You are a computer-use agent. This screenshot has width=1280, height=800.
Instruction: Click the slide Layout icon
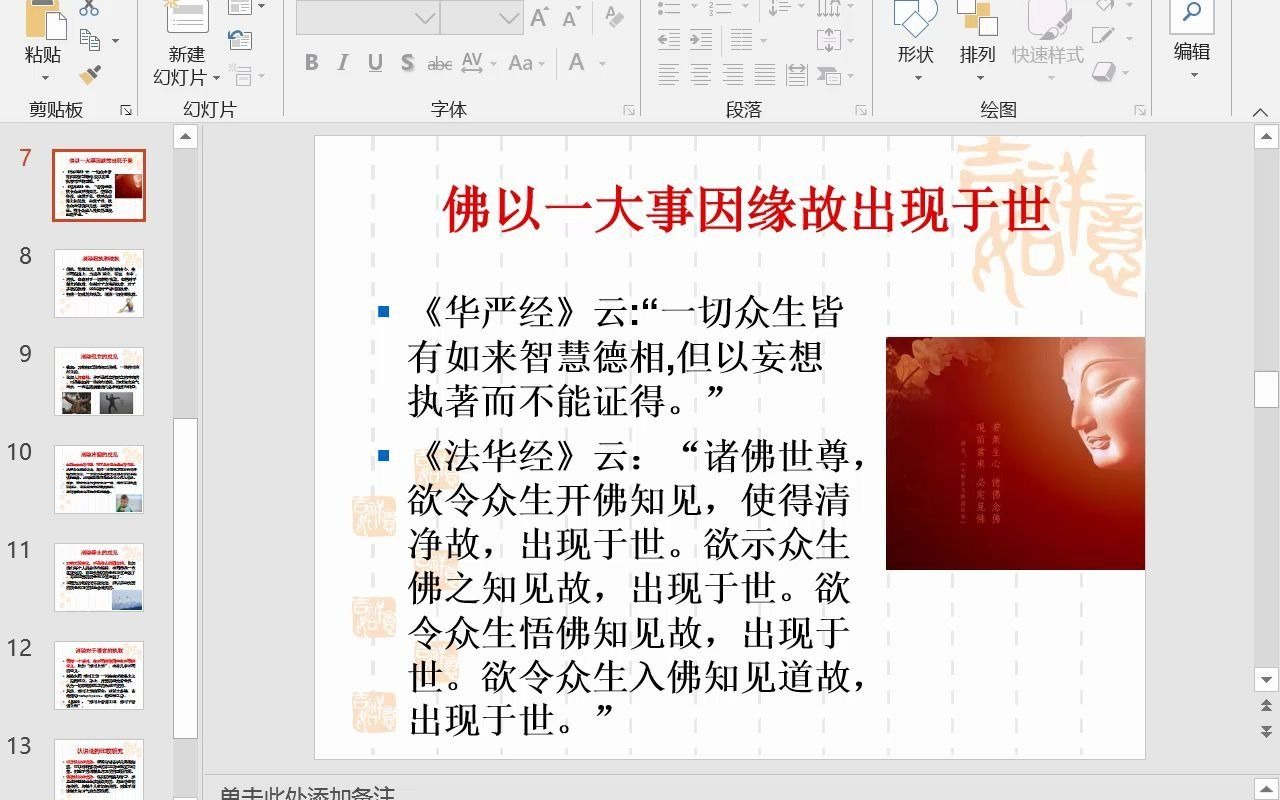click(x=240, y=8)
